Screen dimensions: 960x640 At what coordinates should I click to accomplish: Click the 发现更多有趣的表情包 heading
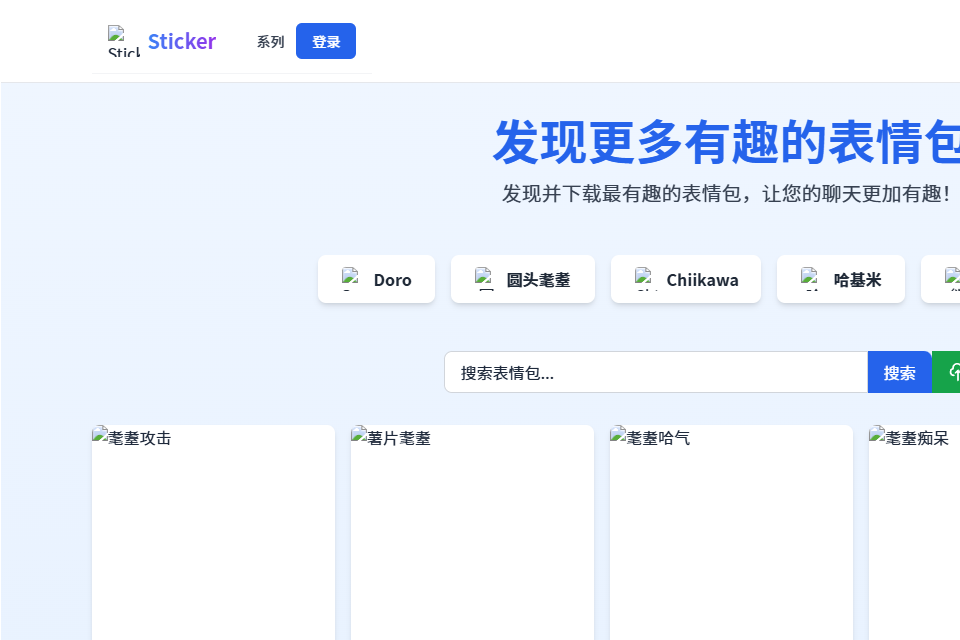(x=726, y=142)
